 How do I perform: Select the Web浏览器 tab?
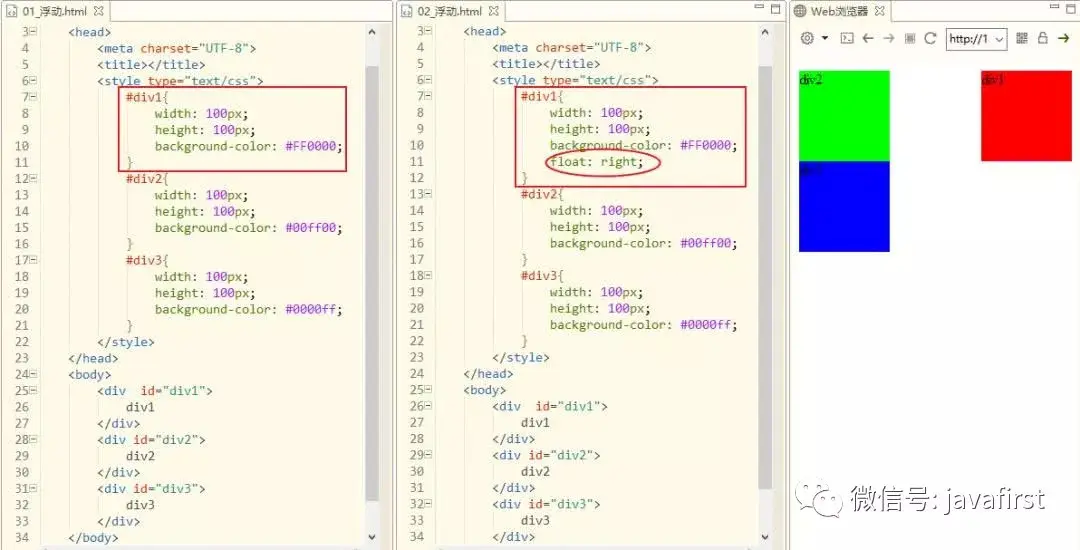(x=839, y=11)
